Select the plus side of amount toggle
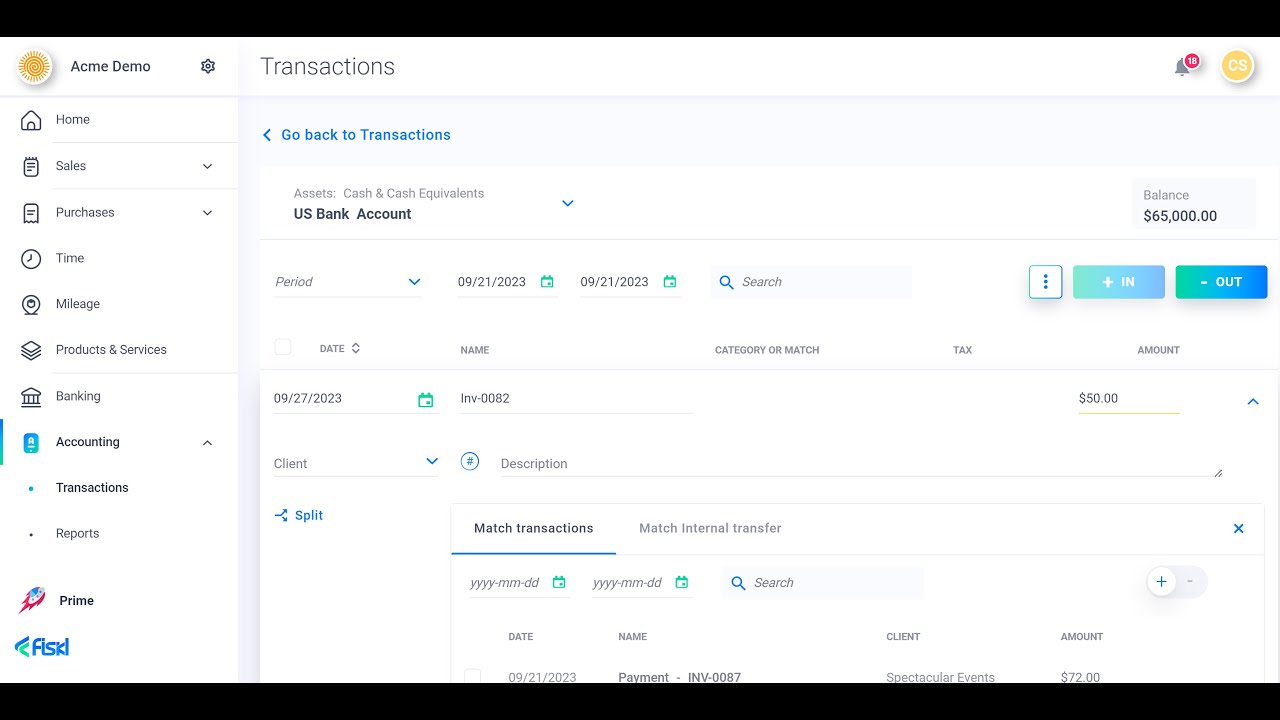Viewport: 1280px width, 720px height. pyautogui.click(x=1161, y=581)
